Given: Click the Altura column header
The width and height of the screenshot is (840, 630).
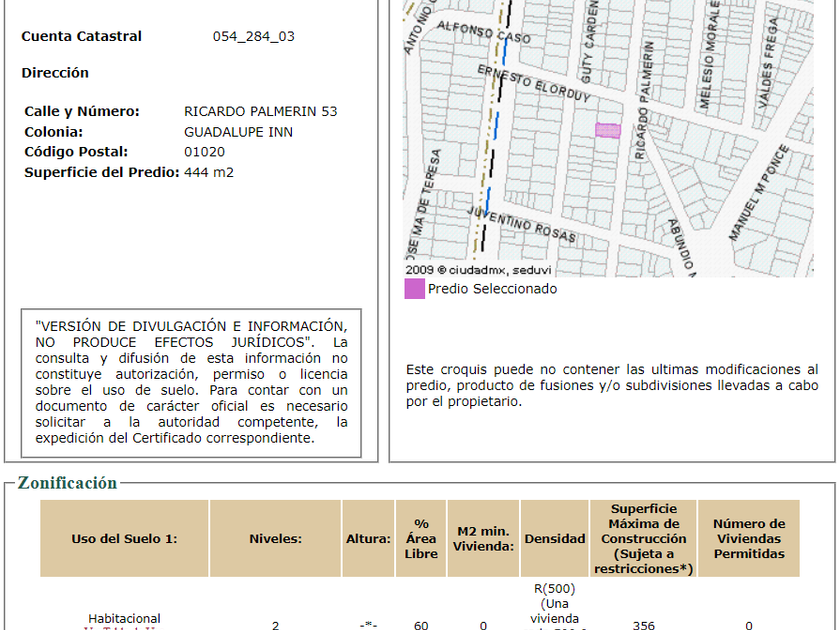Looking at the screenshot, I should click(368, 538).
